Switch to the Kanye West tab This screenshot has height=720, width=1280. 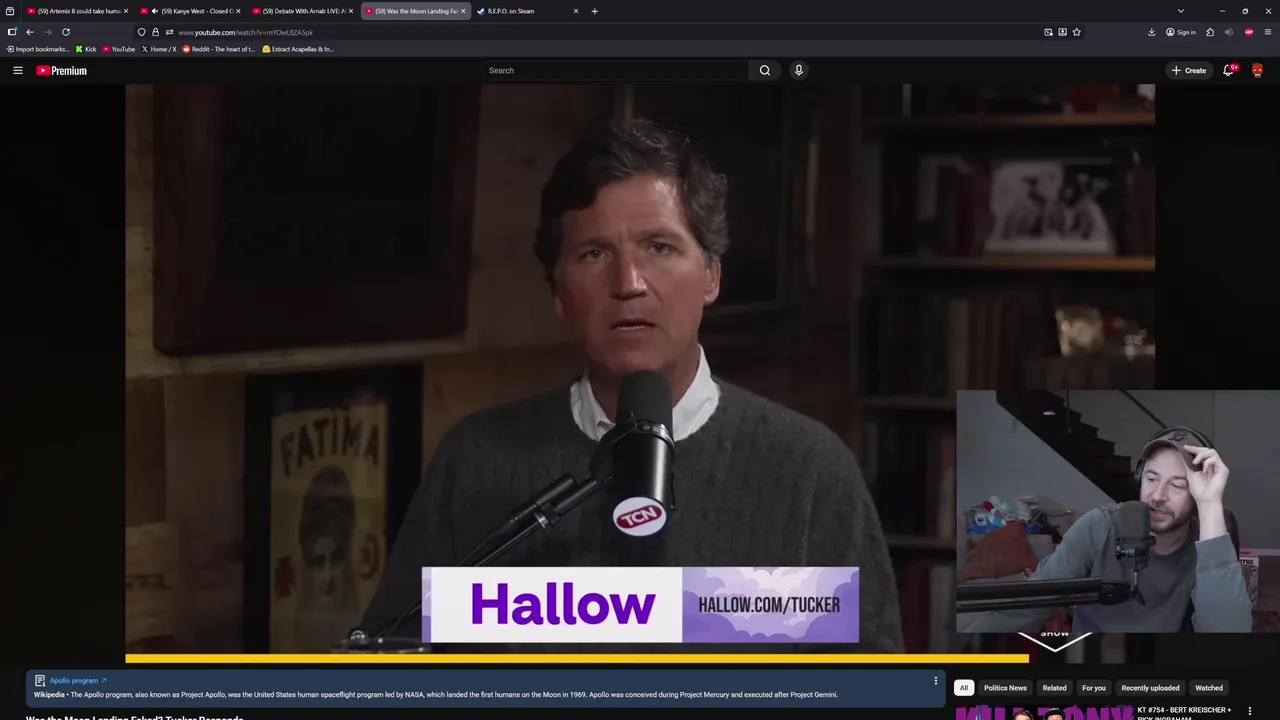click(190, 11)
